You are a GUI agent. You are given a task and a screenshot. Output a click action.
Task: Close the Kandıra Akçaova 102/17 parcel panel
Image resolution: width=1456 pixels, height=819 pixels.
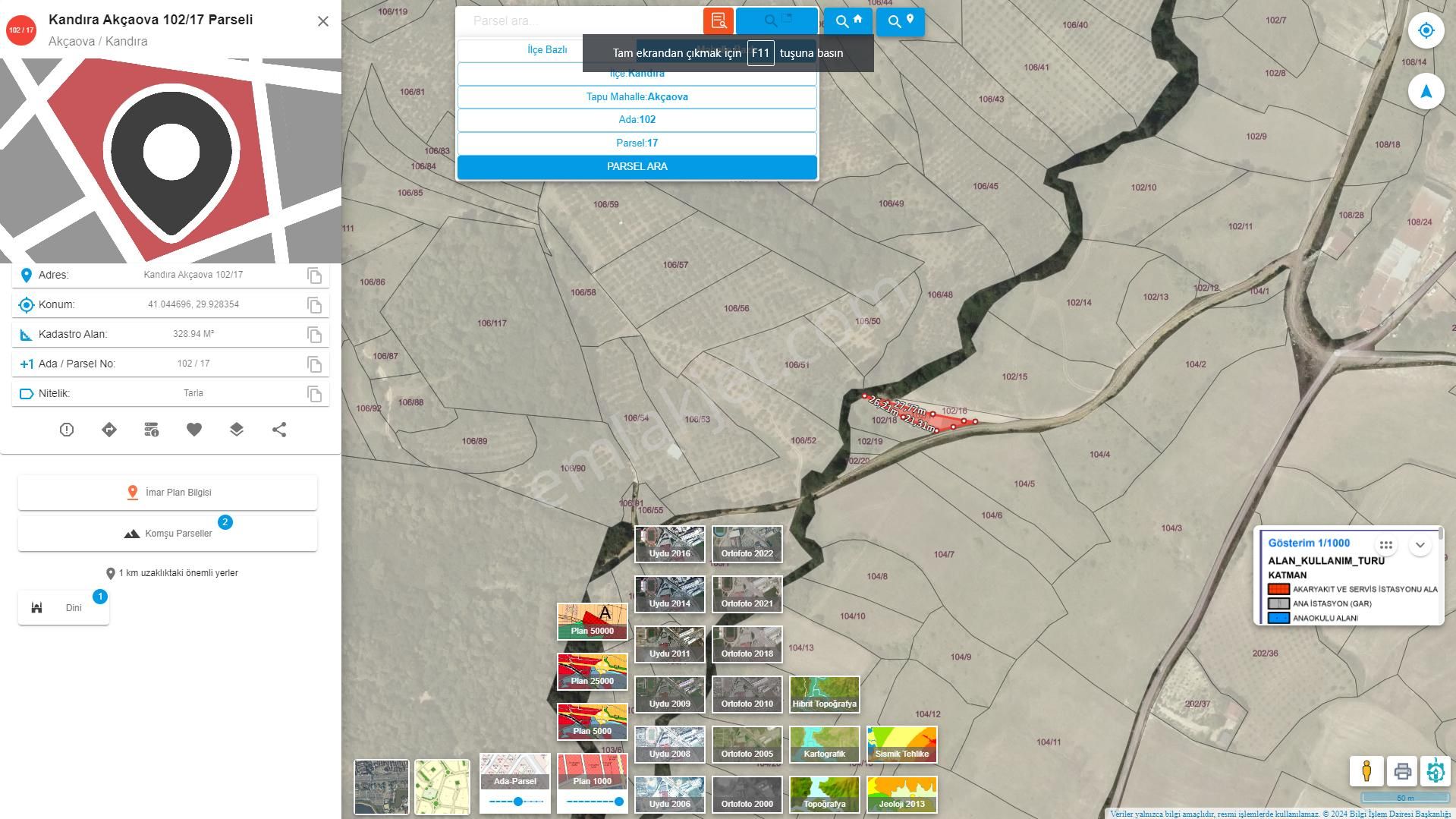(323, 21)
